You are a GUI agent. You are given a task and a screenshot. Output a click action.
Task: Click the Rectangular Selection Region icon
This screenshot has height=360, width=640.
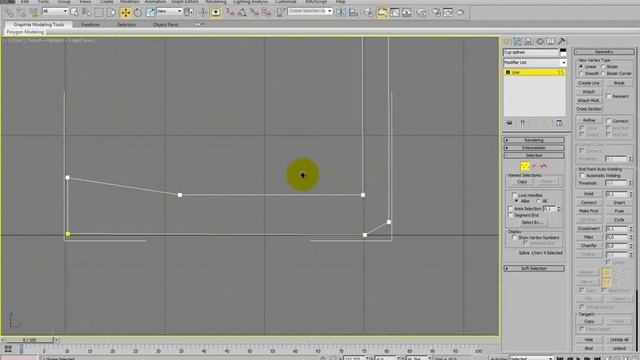point(99,13)
